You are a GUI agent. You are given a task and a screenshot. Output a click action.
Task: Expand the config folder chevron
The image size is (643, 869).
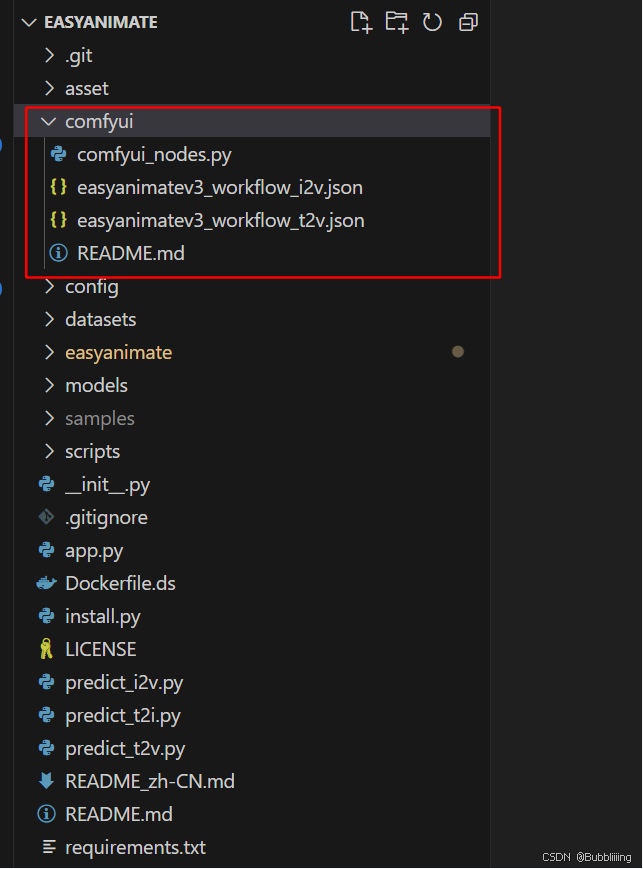(49, 287)
